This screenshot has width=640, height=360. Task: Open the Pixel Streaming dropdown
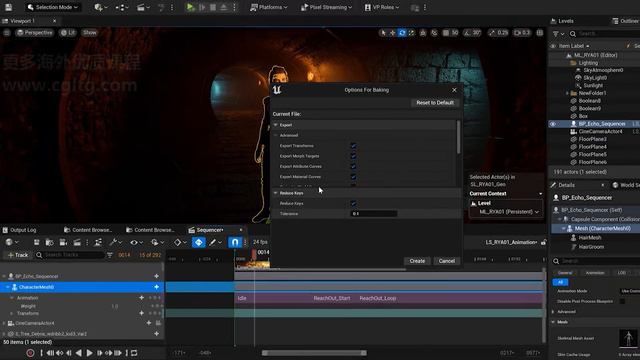point(326,7)
